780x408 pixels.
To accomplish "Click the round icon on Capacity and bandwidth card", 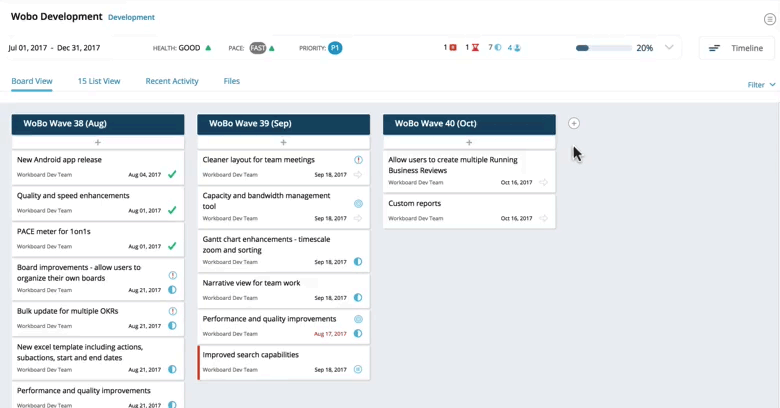I will pyautogui.click(x=358, y=204).
